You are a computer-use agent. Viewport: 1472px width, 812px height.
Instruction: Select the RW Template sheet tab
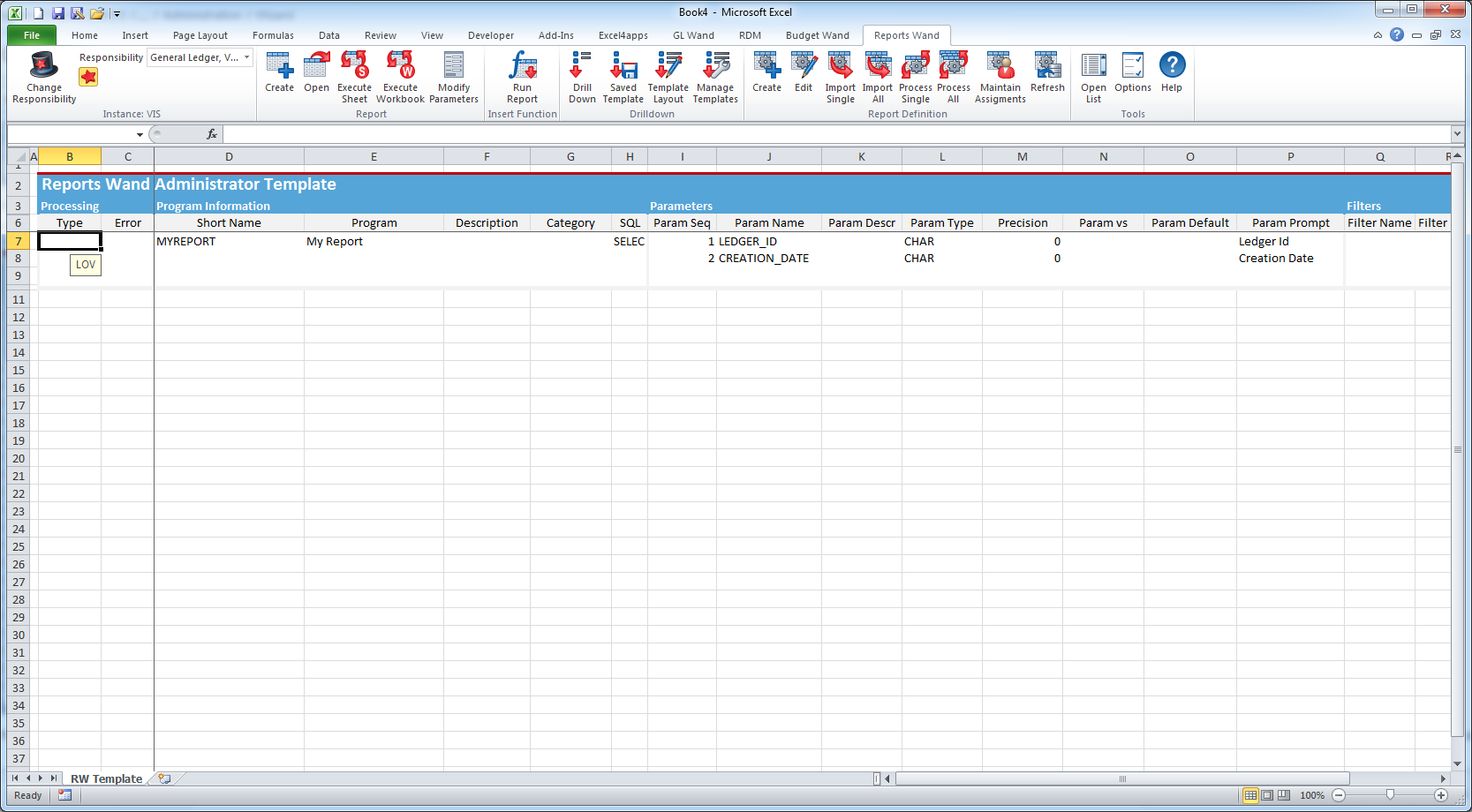click(106, 778)
